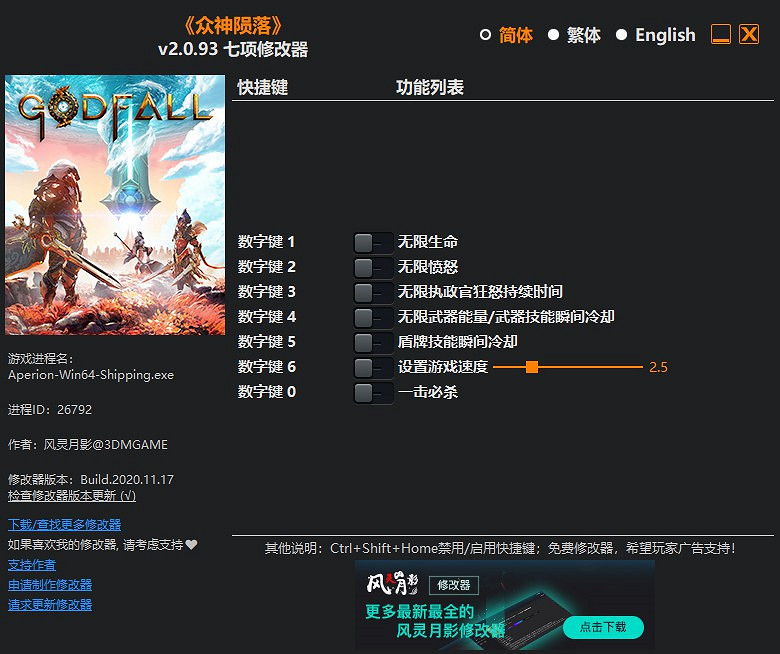Enable 无限武器能量/武器技能瞬间冷却 toggle
Image resolution: width=780 pixels, height=654 pixels.
coord(373,317)
